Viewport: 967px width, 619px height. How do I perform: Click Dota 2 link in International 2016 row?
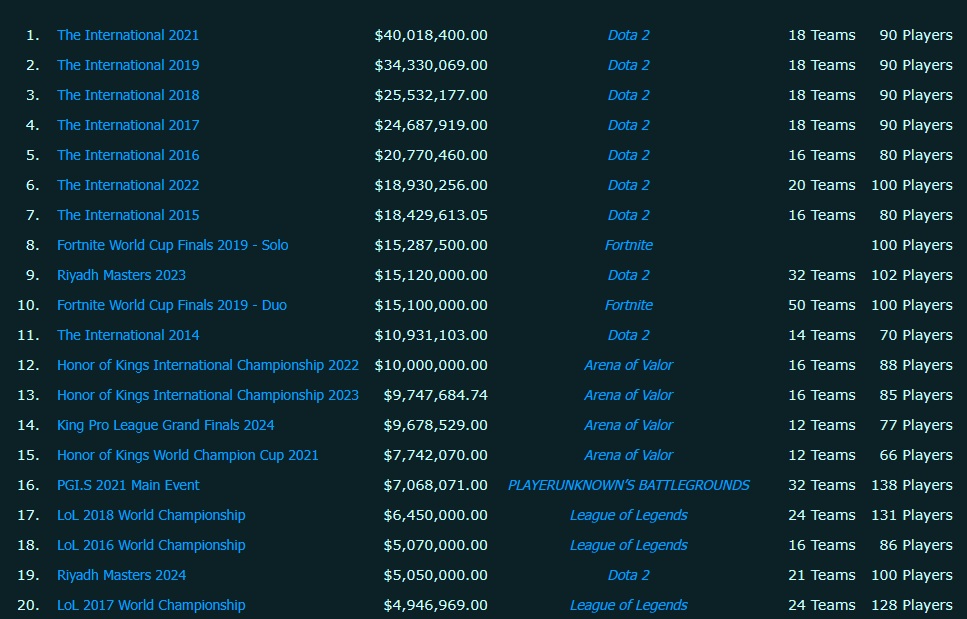pos(628,155)
